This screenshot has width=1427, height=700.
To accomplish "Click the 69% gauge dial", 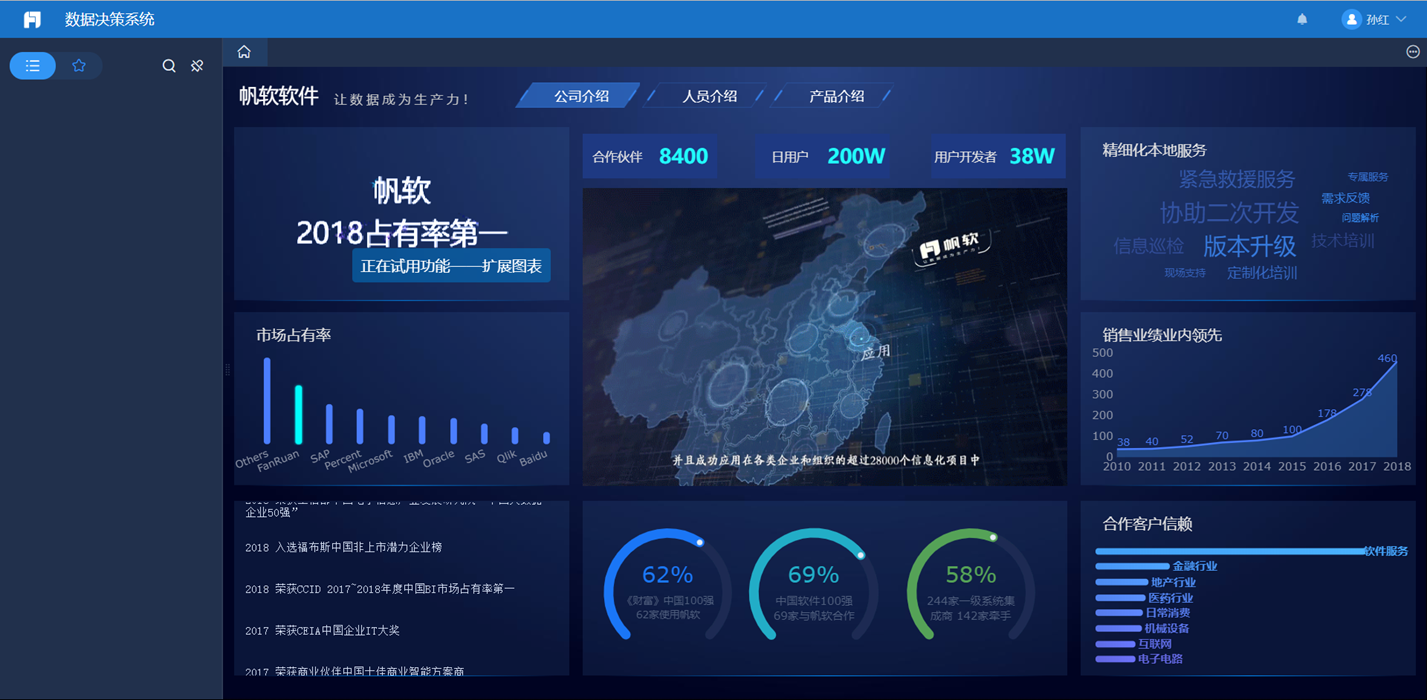I will pyautogui.click(x=813, y=585).
